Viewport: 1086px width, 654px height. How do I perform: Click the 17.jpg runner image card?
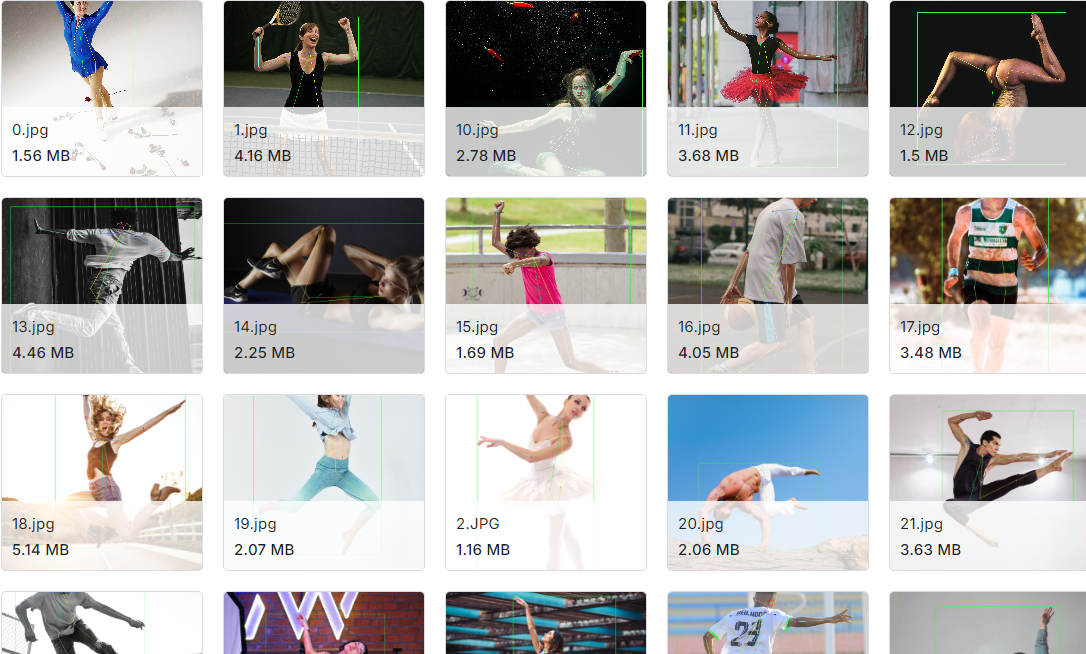988,285
